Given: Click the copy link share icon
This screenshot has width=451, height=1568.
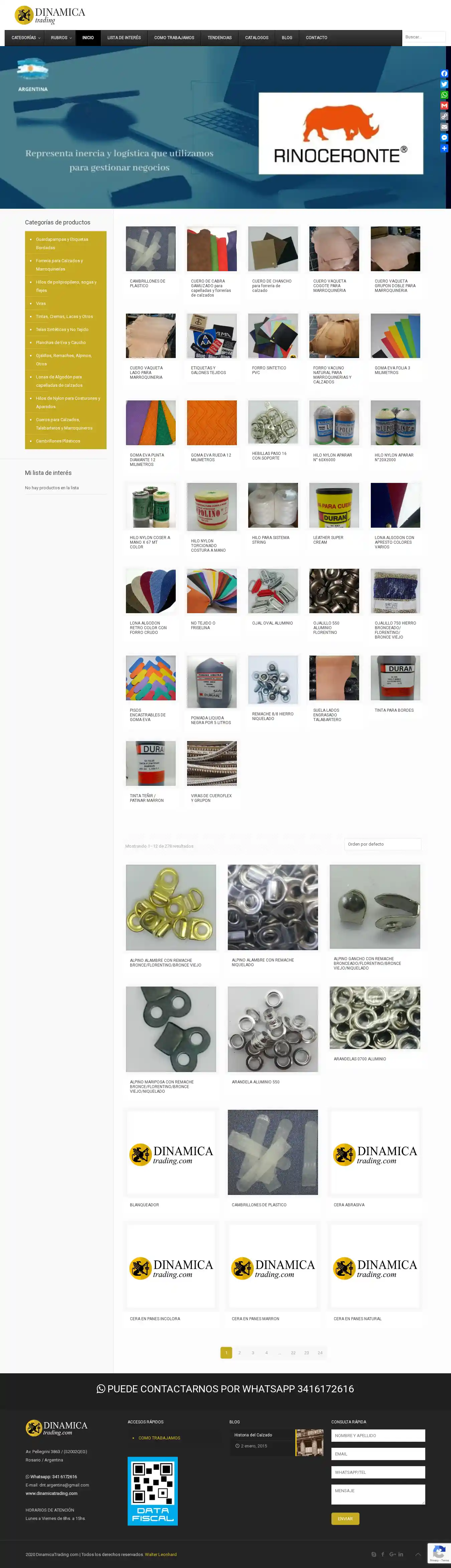Looking at the screenshot, I should point(444,116).
